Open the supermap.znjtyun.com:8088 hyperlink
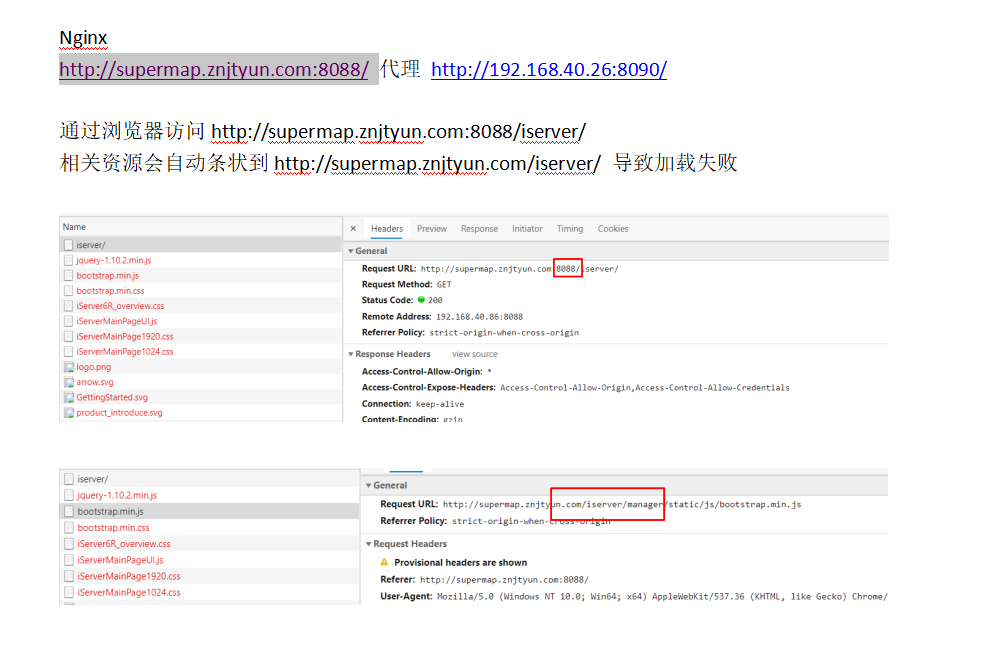The height and width of the screenshot is (655, 989). point(214,69)
